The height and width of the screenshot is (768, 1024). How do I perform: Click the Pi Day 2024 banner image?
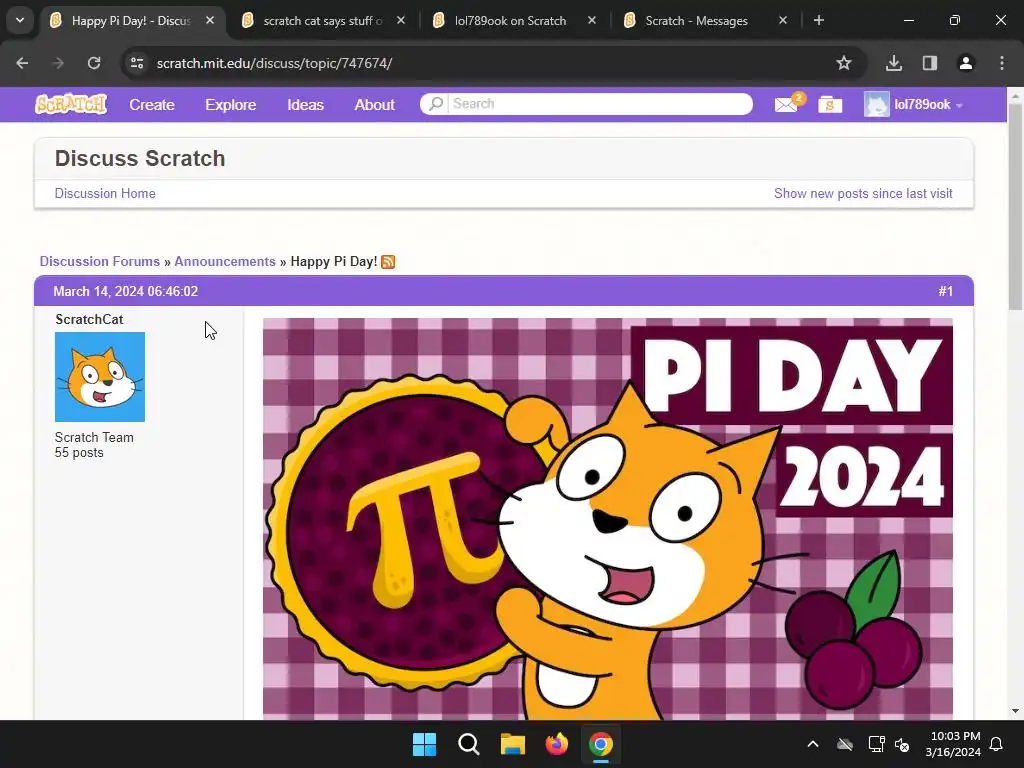608,519
